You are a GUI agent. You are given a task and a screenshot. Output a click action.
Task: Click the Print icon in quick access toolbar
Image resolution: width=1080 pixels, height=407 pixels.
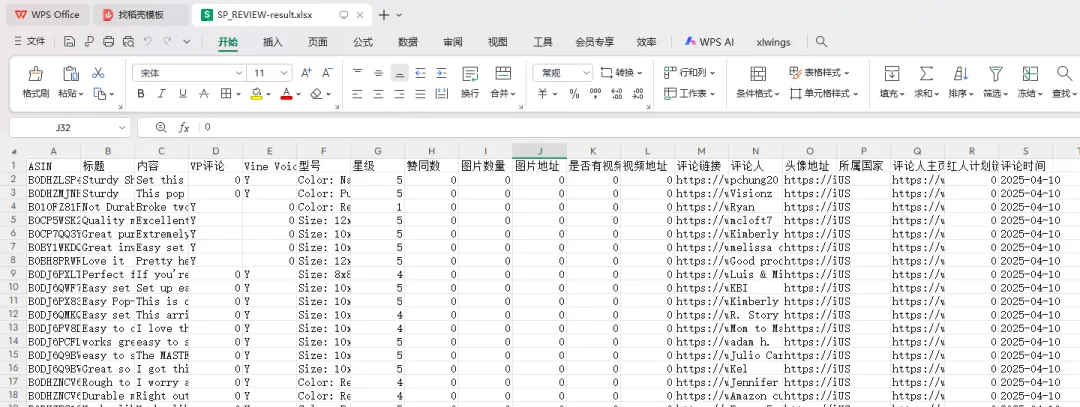[x=108, y=42]
